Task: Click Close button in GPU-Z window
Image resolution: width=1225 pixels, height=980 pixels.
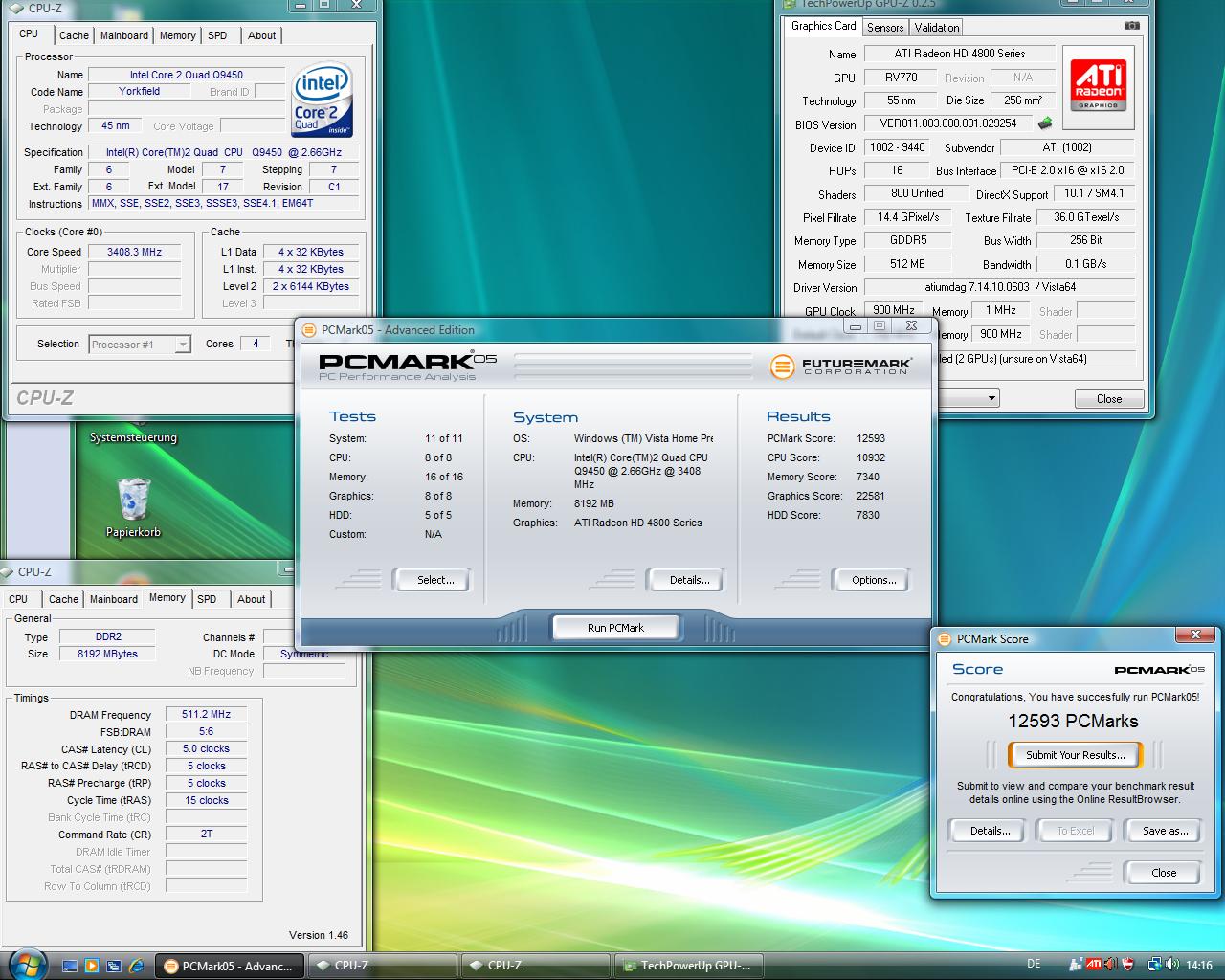Action: (1109, 399)
